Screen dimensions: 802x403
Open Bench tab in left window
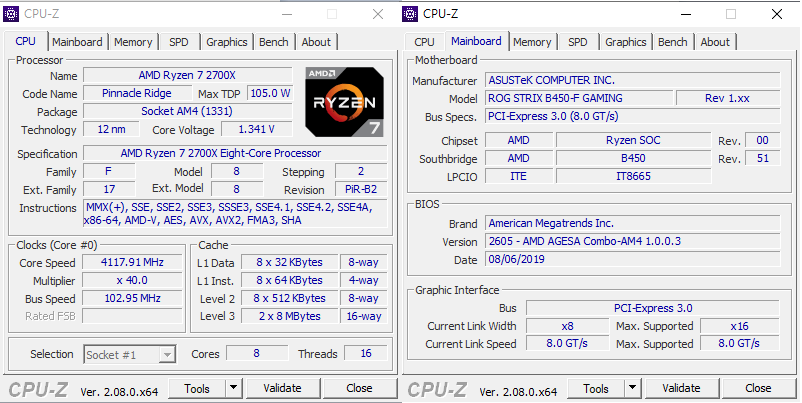(x=274, y=42)
